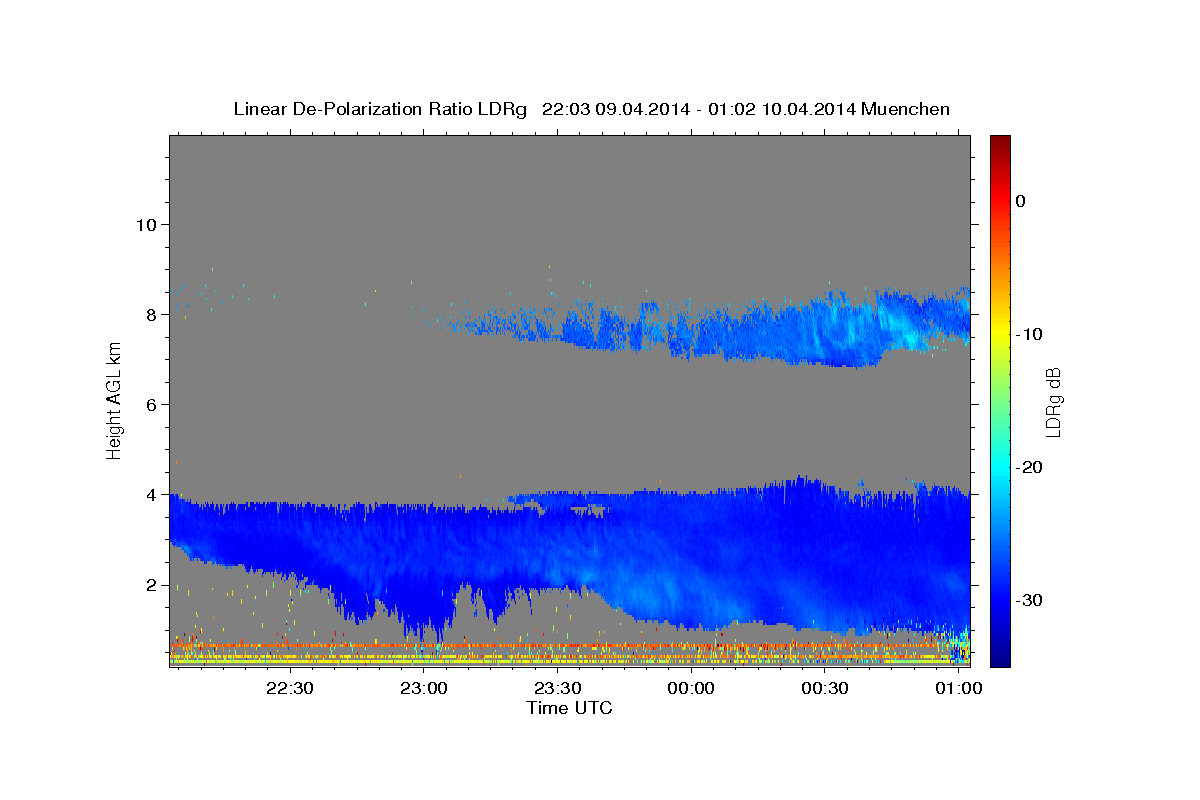The image size is (1200, 800).
Task: Click the '23:00' time tick label
Action: pos(424,688)
